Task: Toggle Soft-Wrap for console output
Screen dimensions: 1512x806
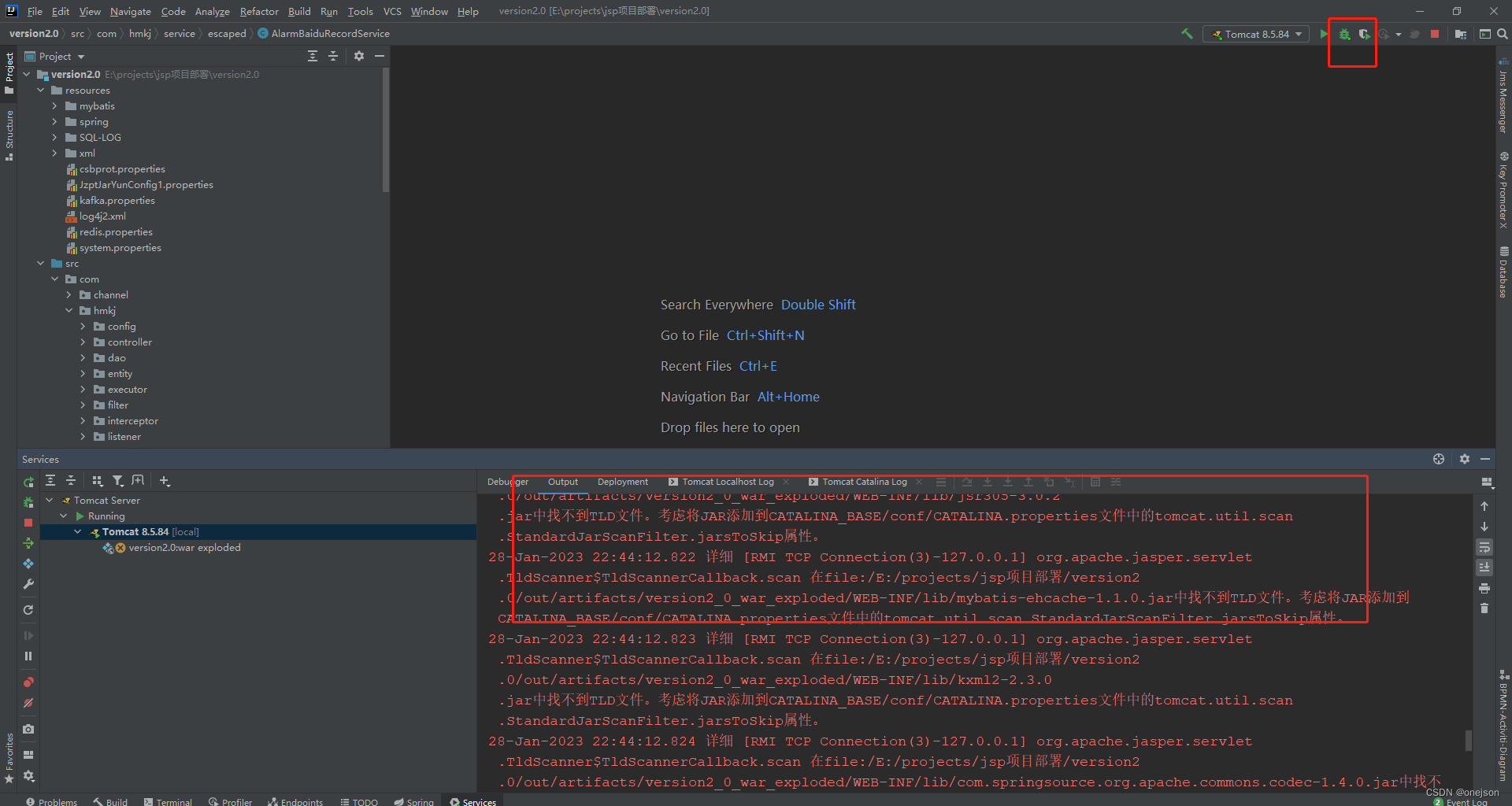Action: click(1484, 547)
